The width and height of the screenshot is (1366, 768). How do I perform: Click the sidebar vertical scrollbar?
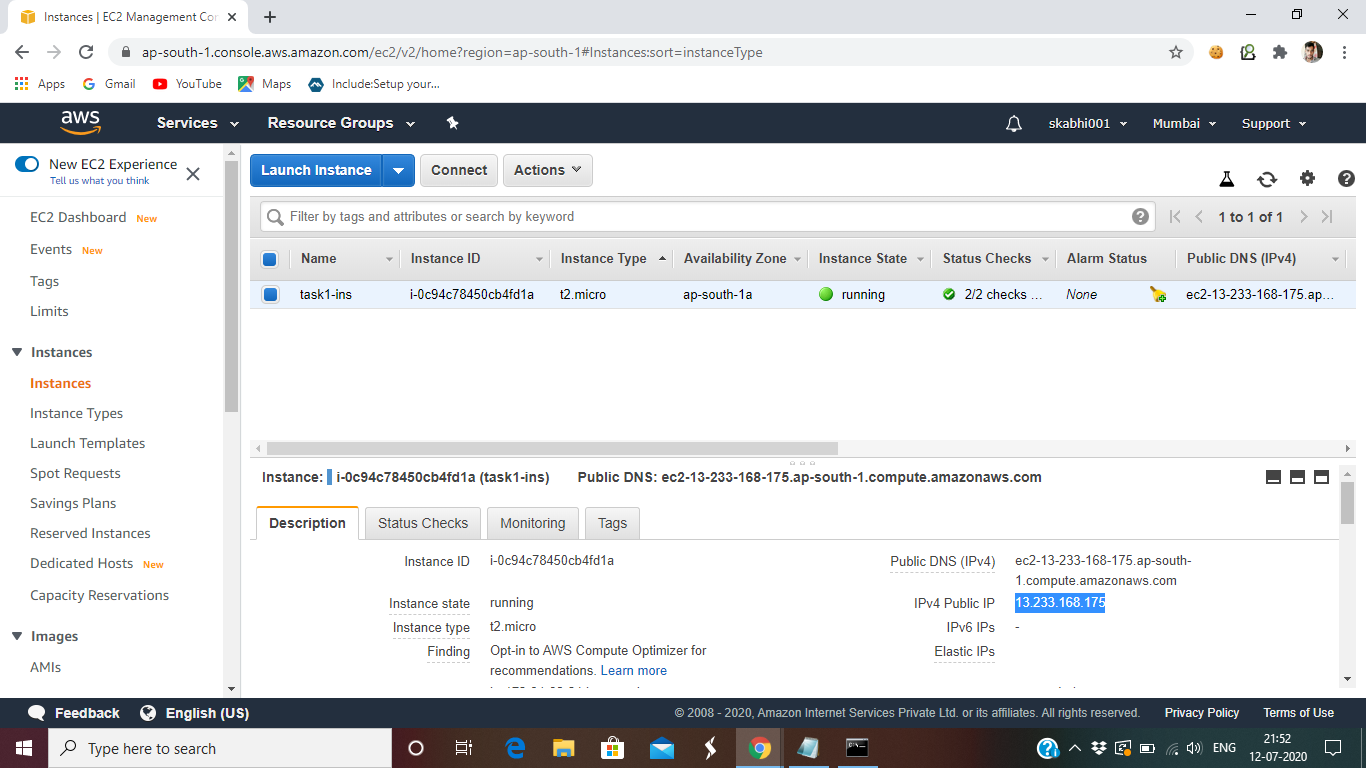point(232,285)
